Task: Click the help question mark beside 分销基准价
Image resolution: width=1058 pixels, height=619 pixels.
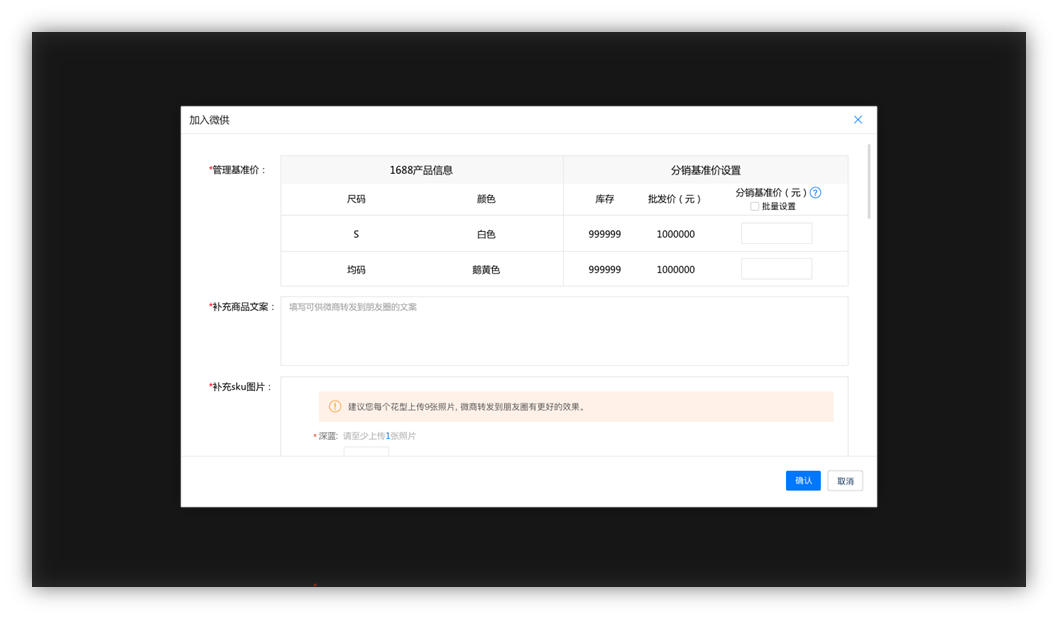Action: [815, 193]
